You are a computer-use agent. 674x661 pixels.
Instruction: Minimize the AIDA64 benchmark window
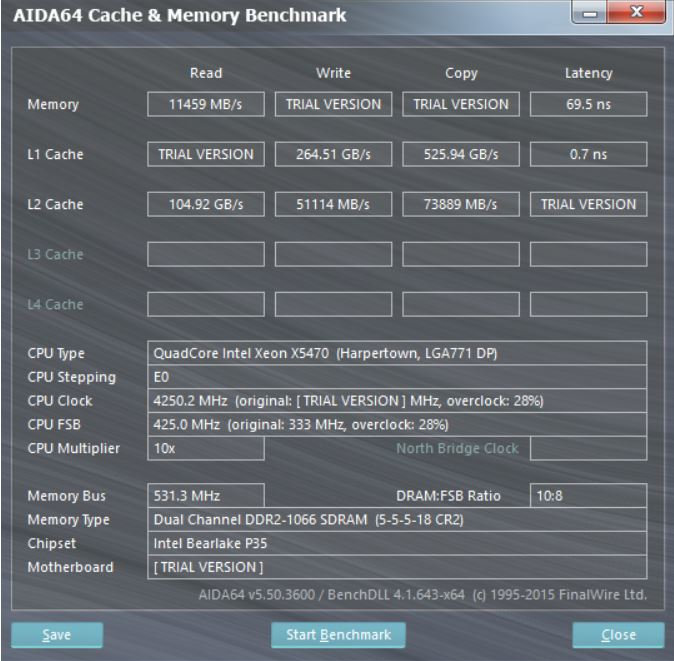point(589,13)
